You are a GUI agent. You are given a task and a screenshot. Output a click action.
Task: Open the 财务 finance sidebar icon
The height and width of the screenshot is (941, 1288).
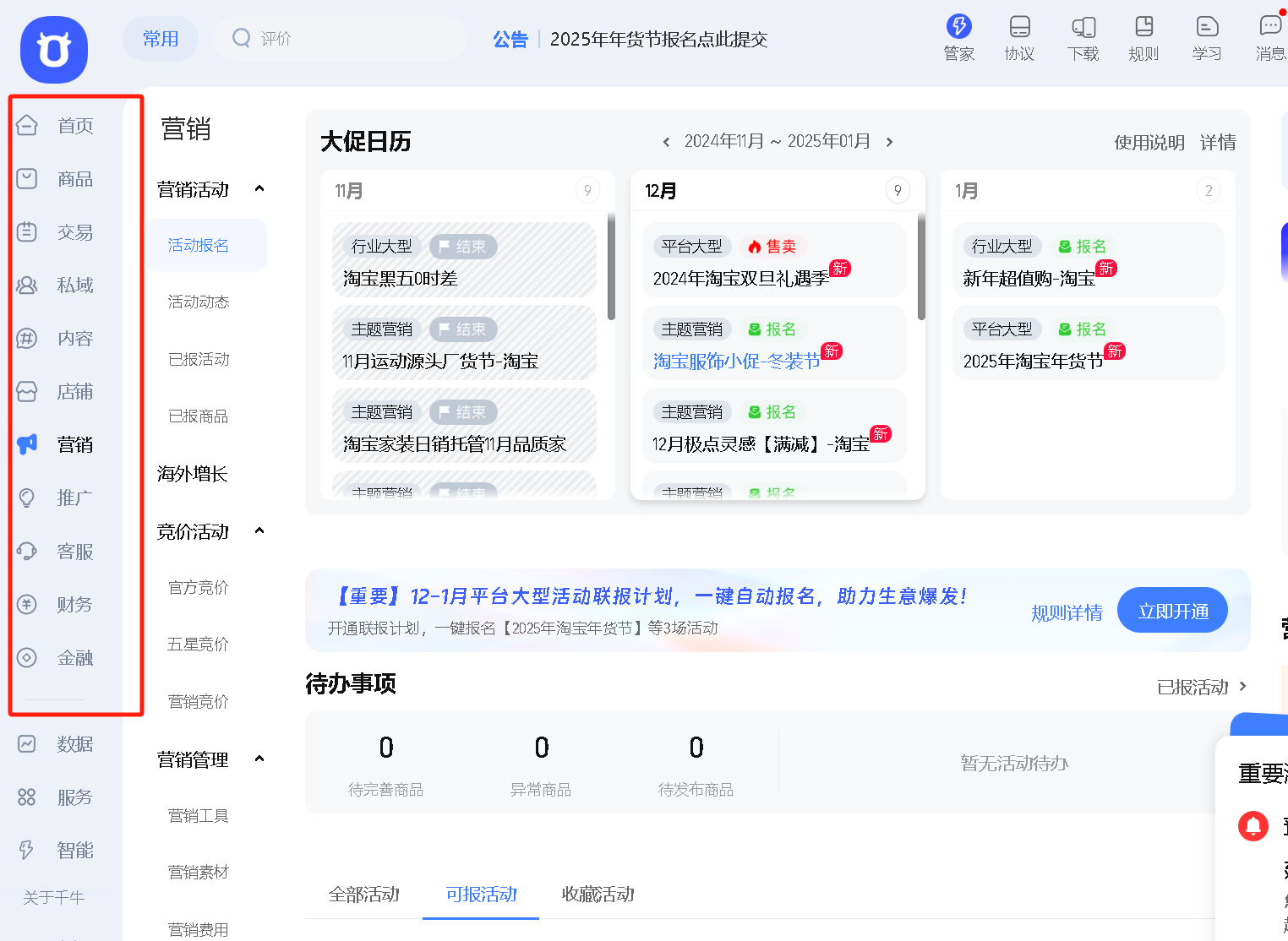tap(27, 604)
